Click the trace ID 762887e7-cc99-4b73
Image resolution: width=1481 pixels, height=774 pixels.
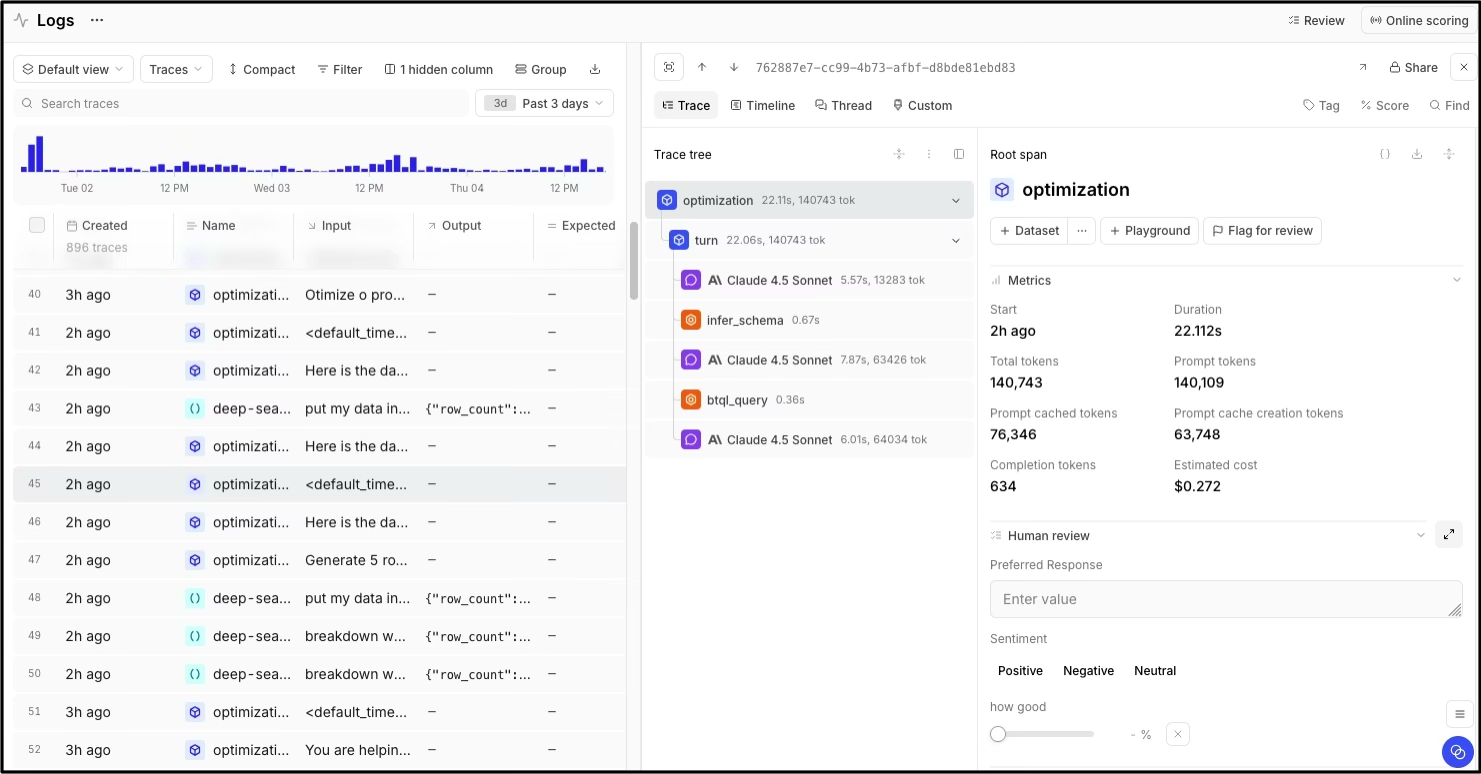(x=885, y=67)
